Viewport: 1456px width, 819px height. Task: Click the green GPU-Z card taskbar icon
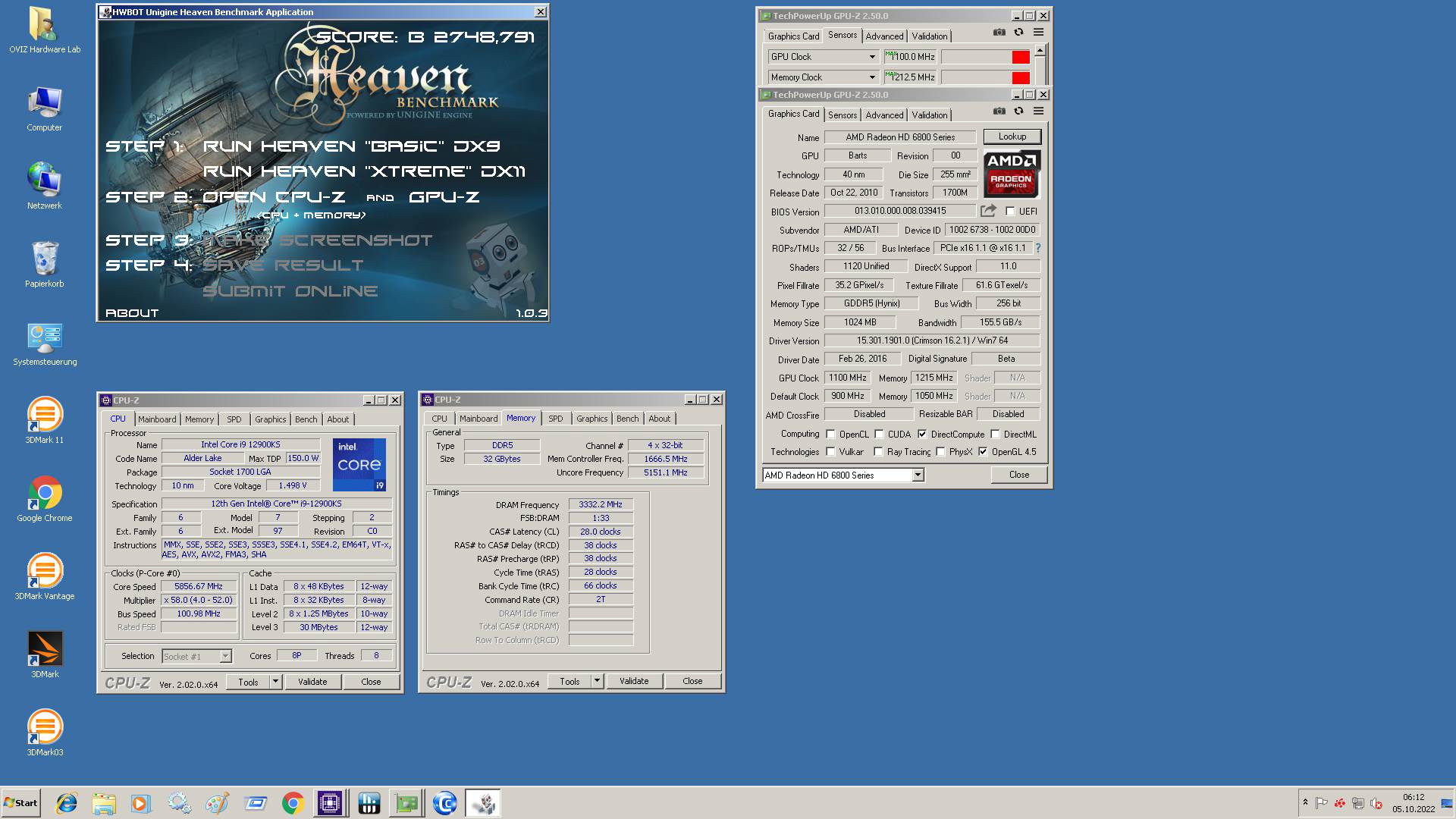(406, 803)
